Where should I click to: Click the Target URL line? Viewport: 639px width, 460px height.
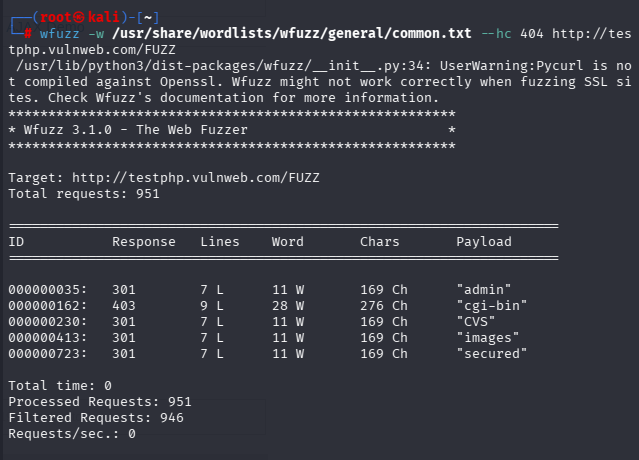pos(164,178)
